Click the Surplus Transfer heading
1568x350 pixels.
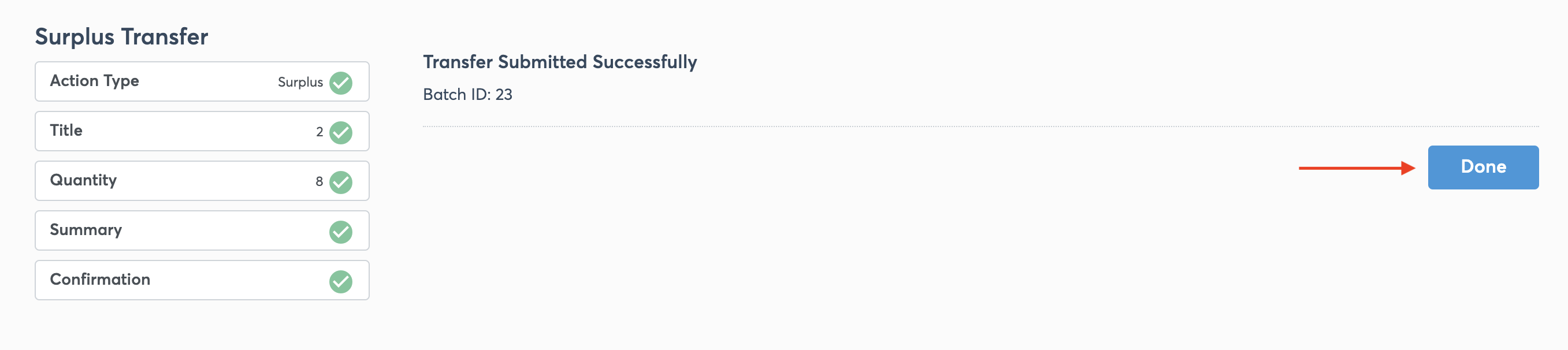click(121, 36)
